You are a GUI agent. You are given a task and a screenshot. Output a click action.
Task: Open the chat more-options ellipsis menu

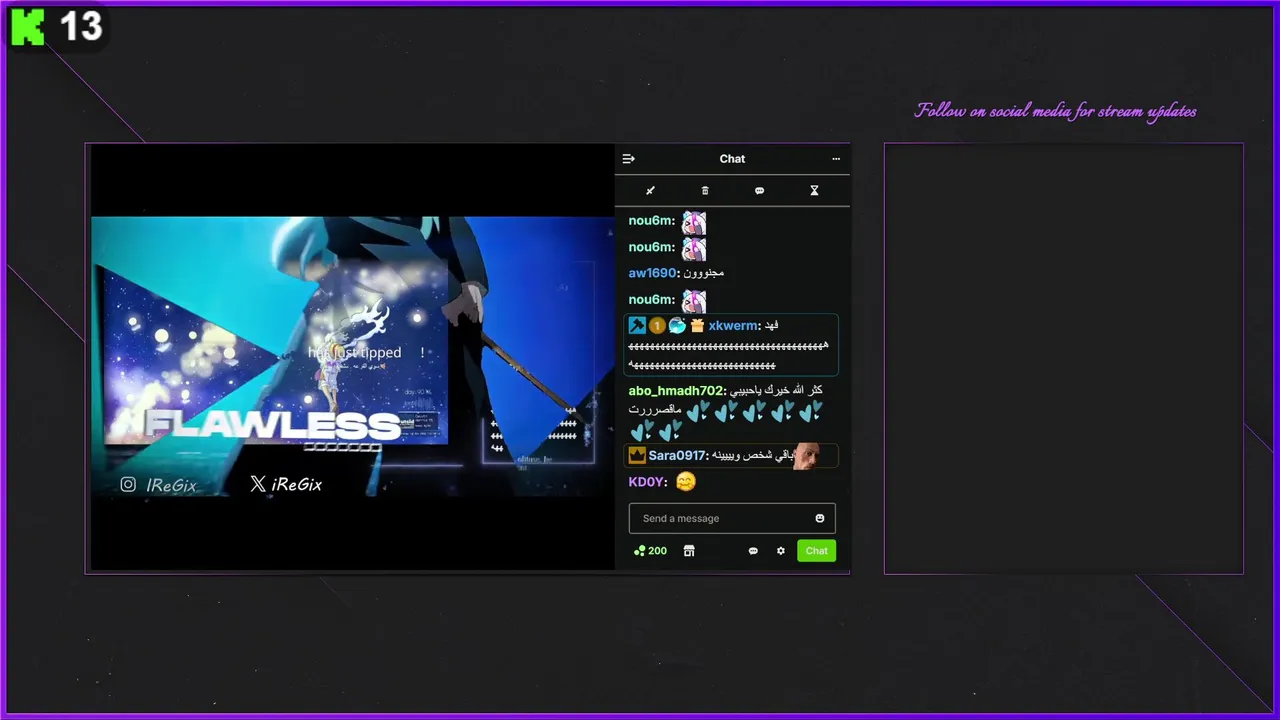(836, 159)
